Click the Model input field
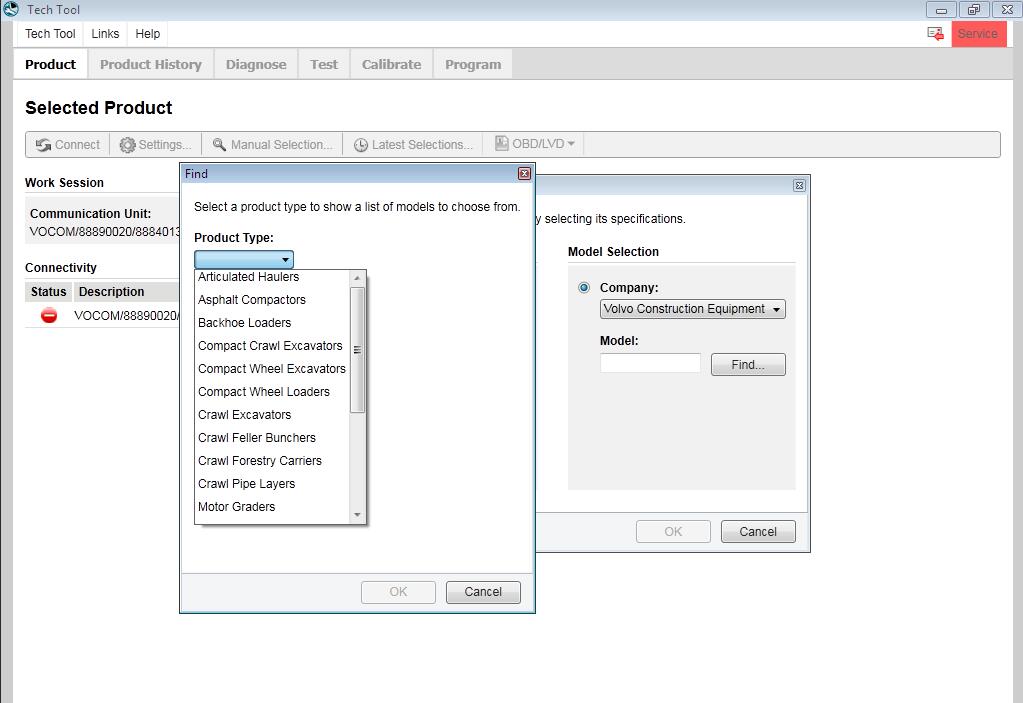 tap(650, 363)
